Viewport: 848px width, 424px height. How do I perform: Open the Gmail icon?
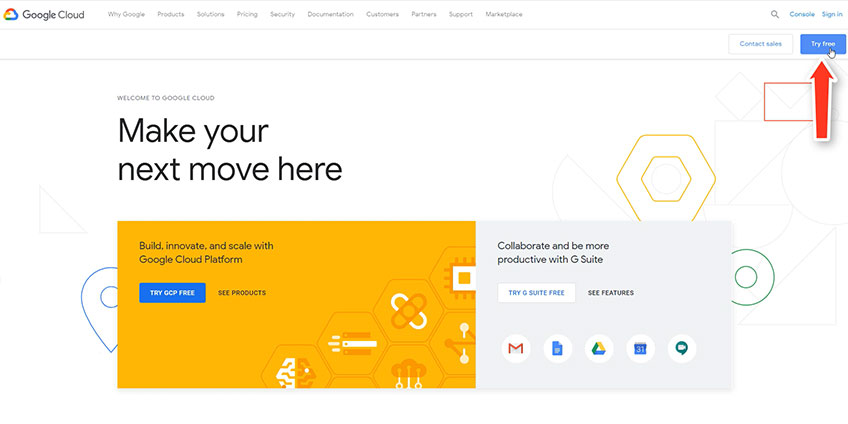pyautogui.click(x=515, y=349)
